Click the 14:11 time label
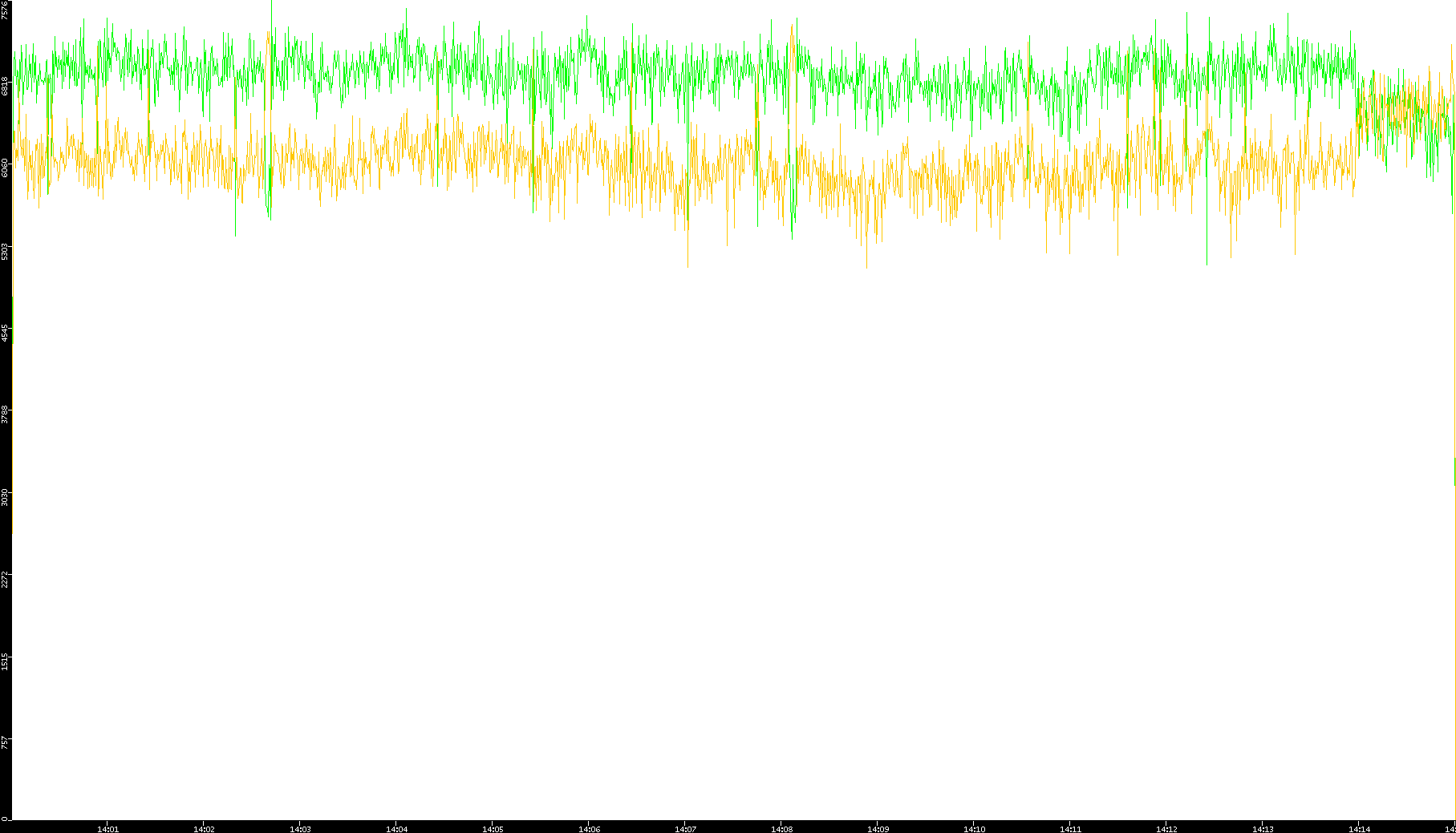Screen dimensions: 1456x833 pos(1070,829)
